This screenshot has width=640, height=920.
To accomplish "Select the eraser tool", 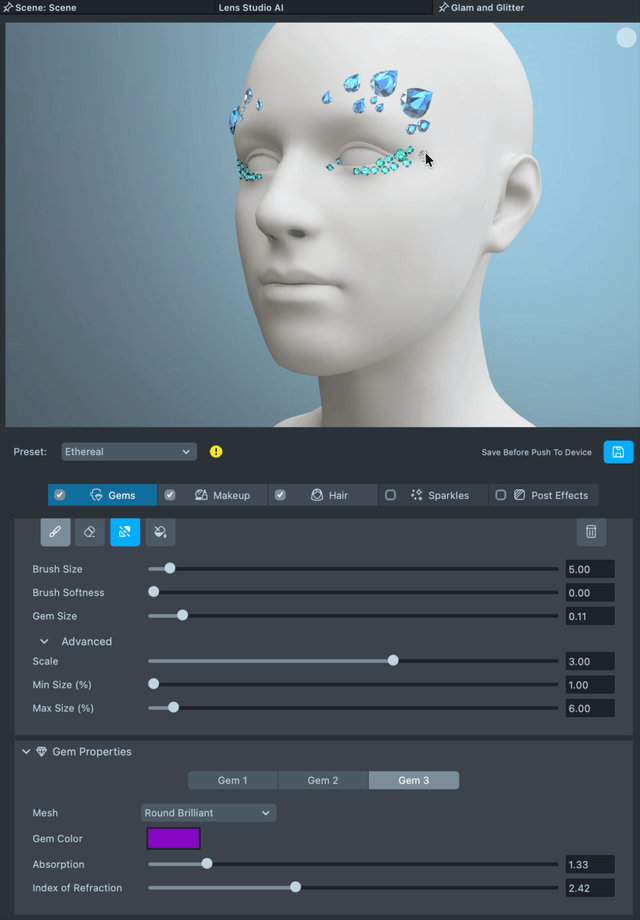I will pyautogui.click(x=90, y=532).
